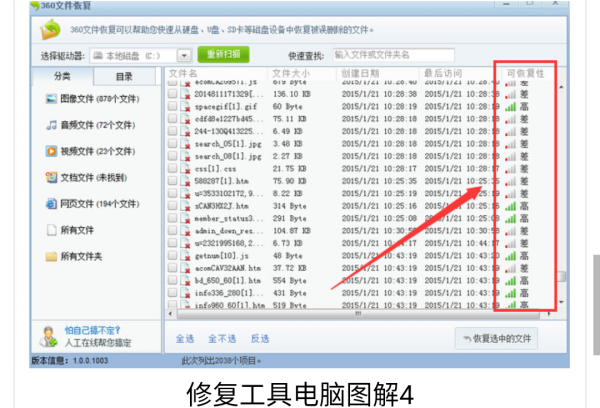This screenshot has width=600, height=408.
Task: Select the 图像文件 category icon
Action: pos(51,99)
